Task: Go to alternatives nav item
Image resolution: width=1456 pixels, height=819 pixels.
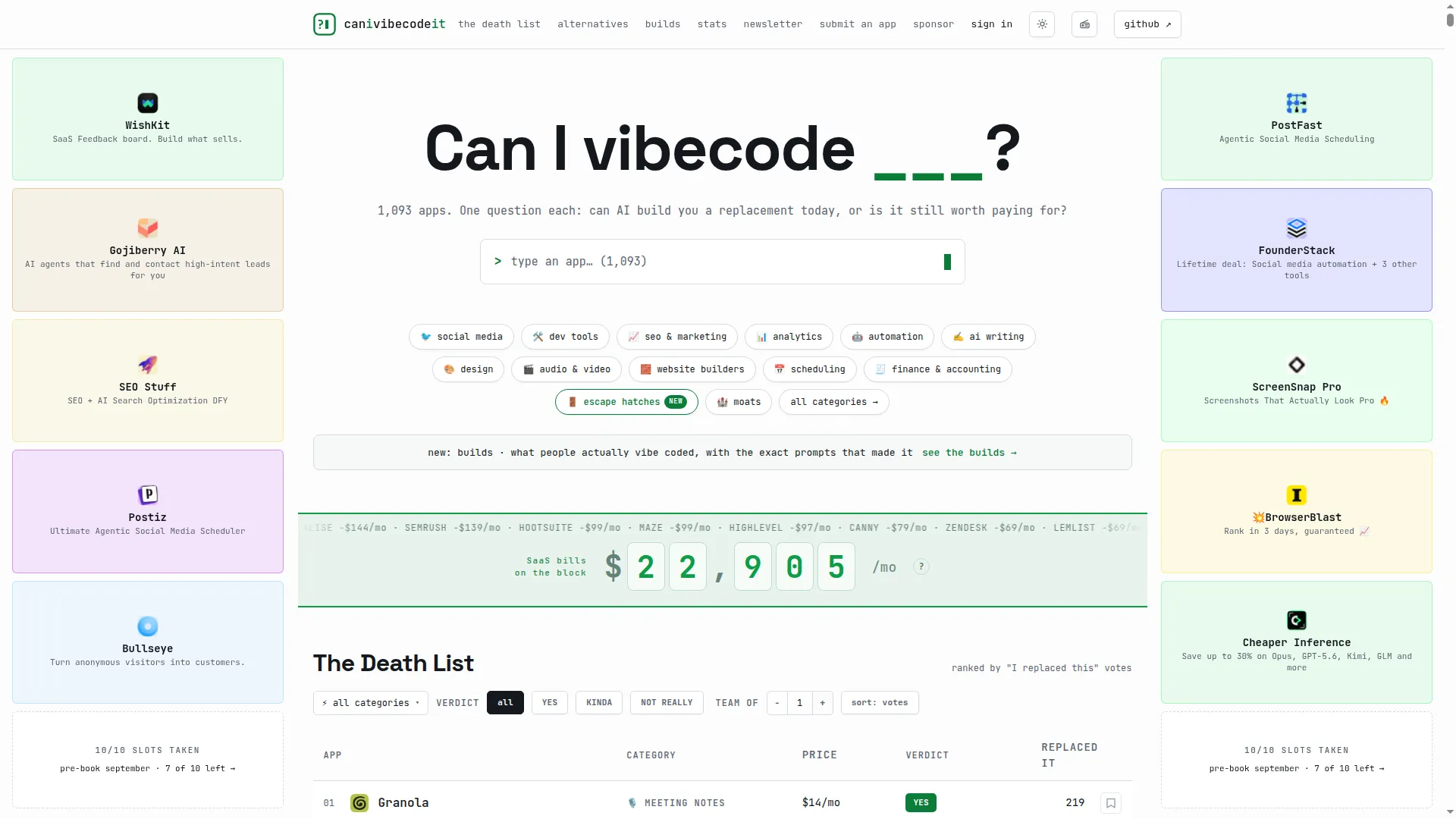Action: (593, 24)
